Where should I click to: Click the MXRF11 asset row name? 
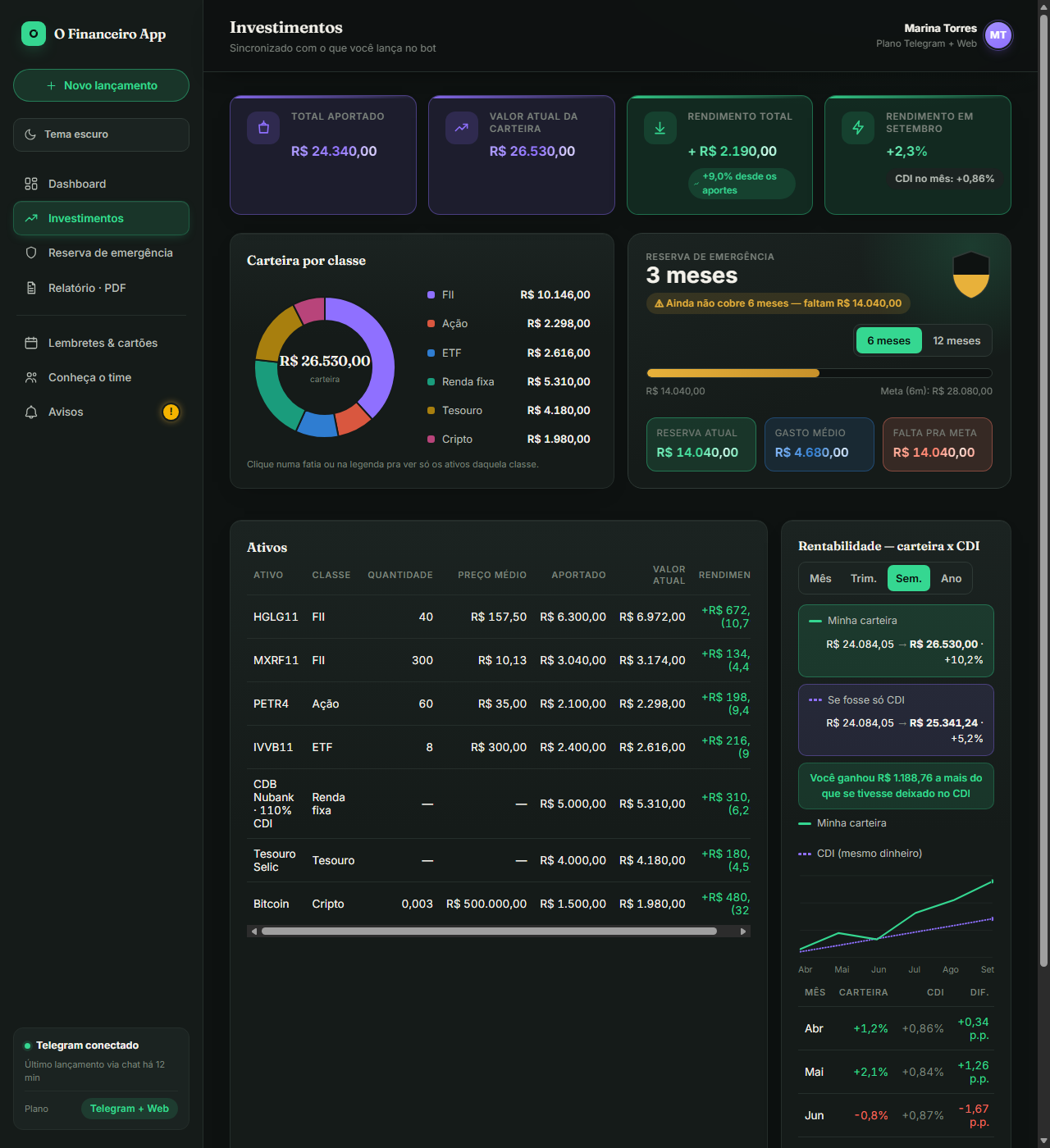276,660
